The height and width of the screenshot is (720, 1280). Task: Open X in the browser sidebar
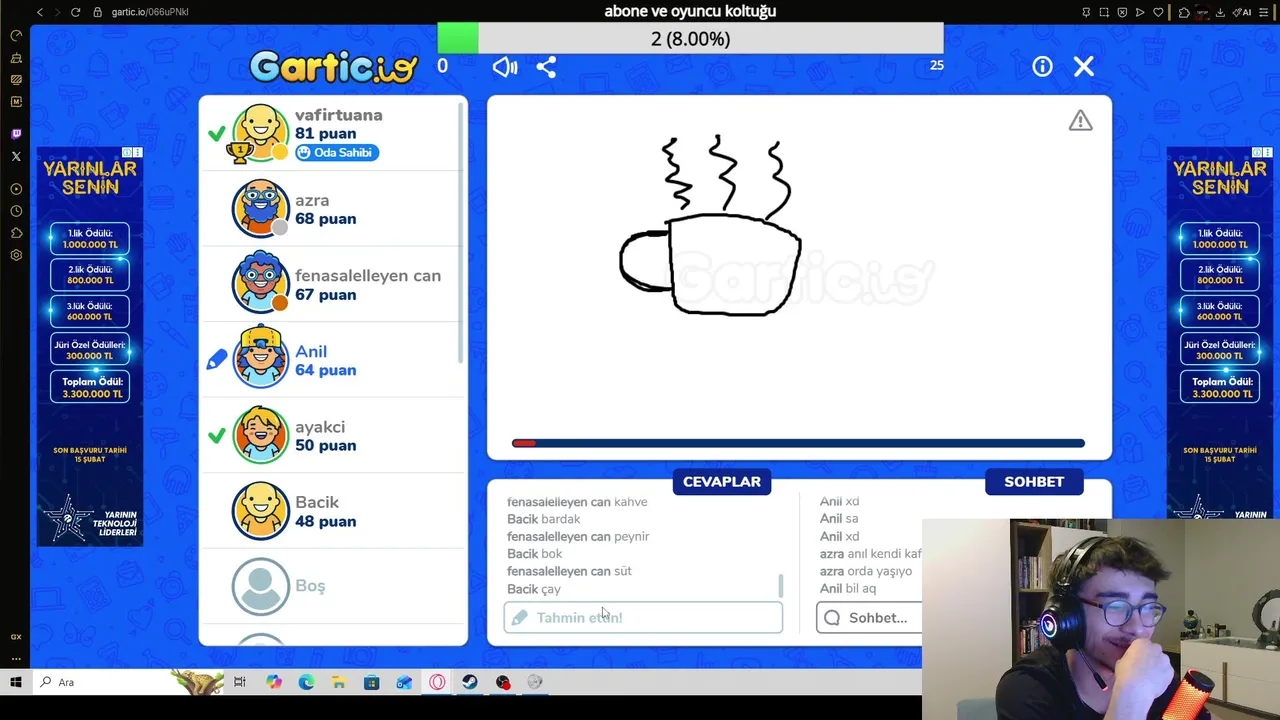pyautogui.click(x=16, y=156)
